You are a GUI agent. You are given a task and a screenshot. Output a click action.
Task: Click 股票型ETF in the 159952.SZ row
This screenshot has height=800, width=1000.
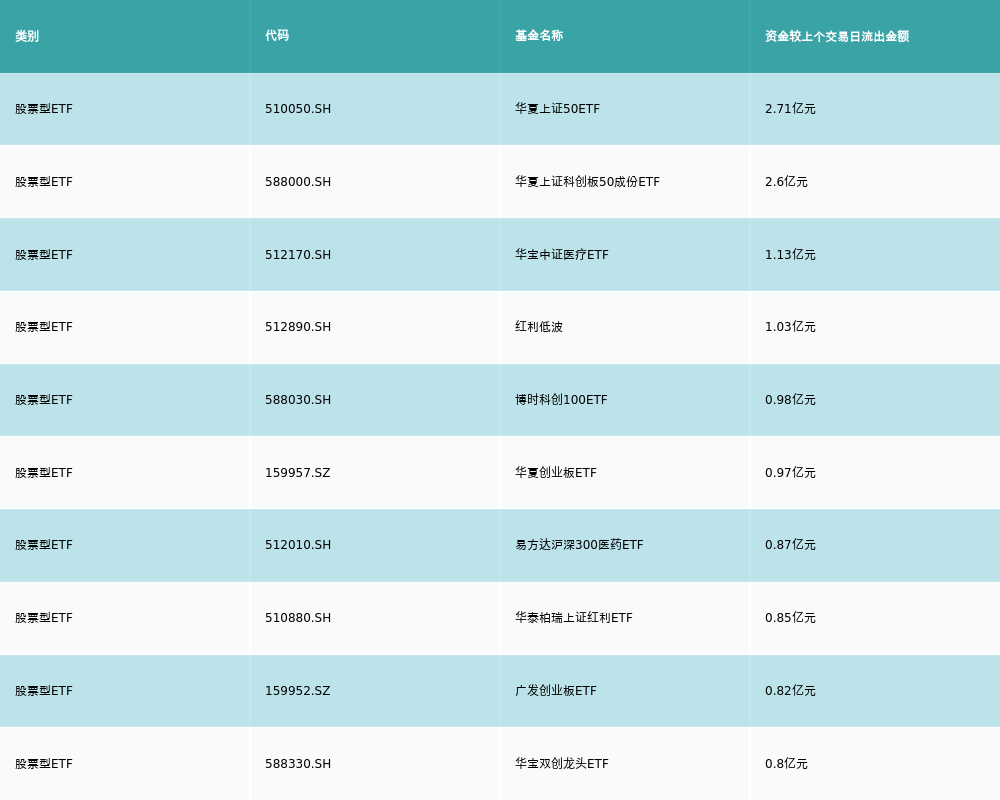[x=44, y=691]
